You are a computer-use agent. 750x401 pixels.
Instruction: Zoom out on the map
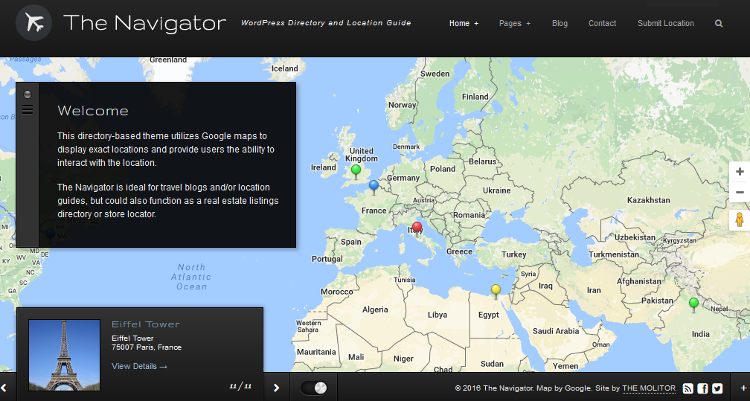coord(739,192)
